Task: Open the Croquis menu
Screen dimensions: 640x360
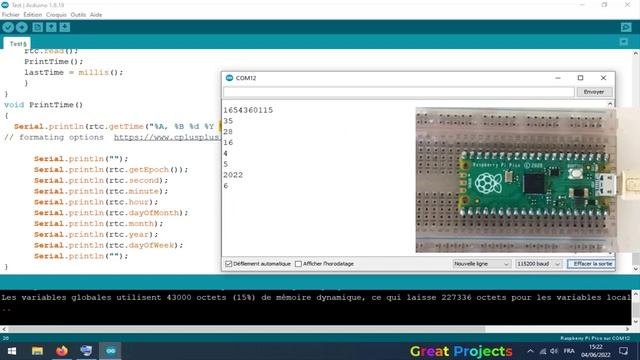Action: click(56, 15)
